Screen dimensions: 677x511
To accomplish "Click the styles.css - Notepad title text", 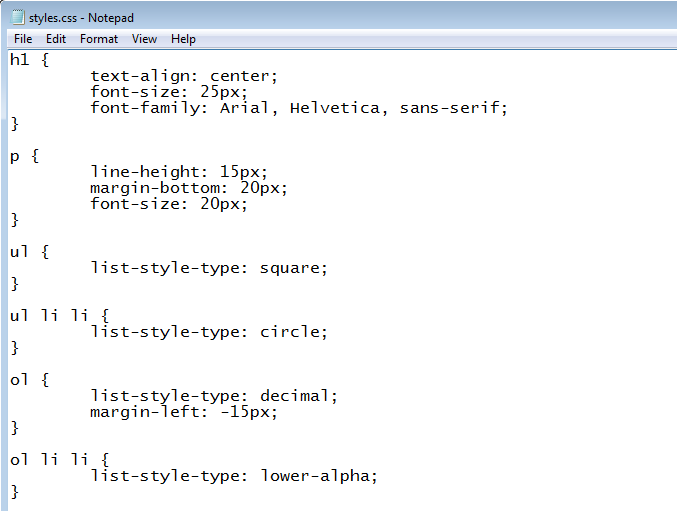I will 81,18.
